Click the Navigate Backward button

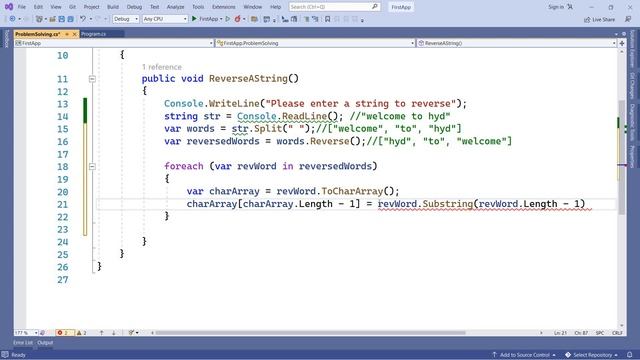12,19
